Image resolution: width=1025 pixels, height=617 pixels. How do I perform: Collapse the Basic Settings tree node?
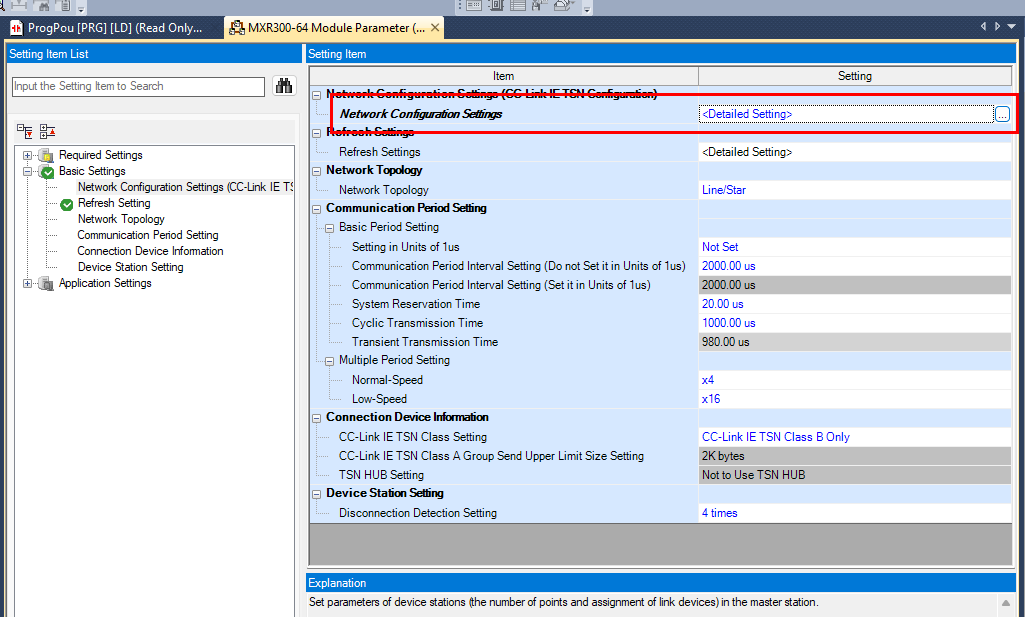pyautogui.click(x=27, y=171)
